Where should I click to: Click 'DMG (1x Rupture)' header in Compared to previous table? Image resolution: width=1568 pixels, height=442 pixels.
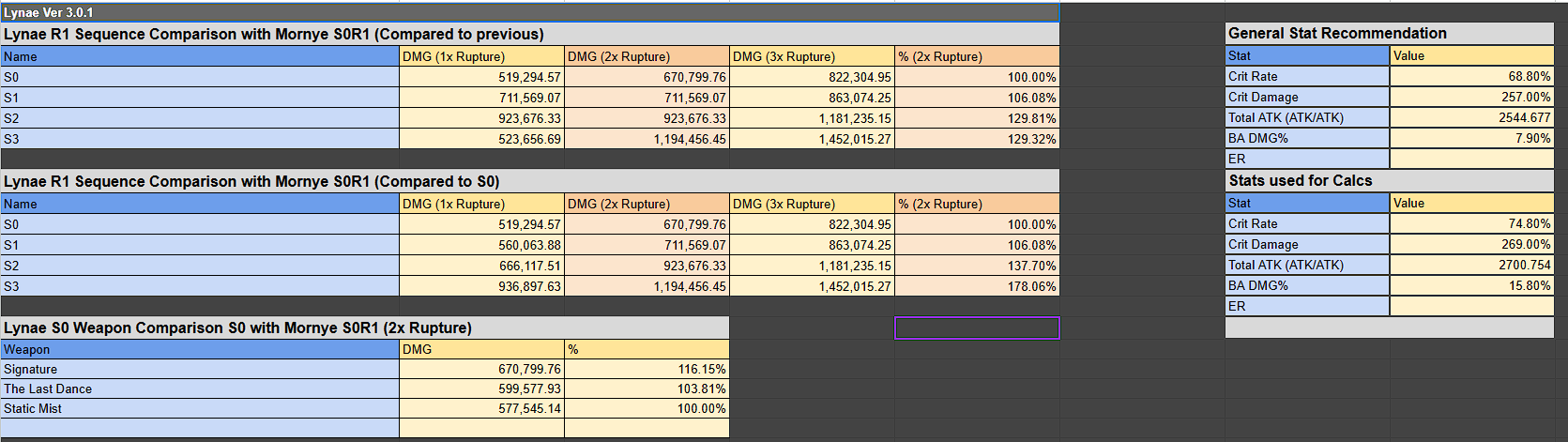point(481,56)
